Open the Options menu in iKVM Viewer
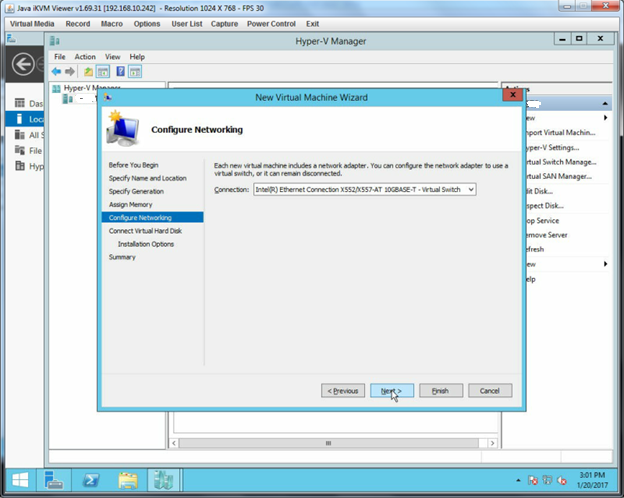 (147, 24)
